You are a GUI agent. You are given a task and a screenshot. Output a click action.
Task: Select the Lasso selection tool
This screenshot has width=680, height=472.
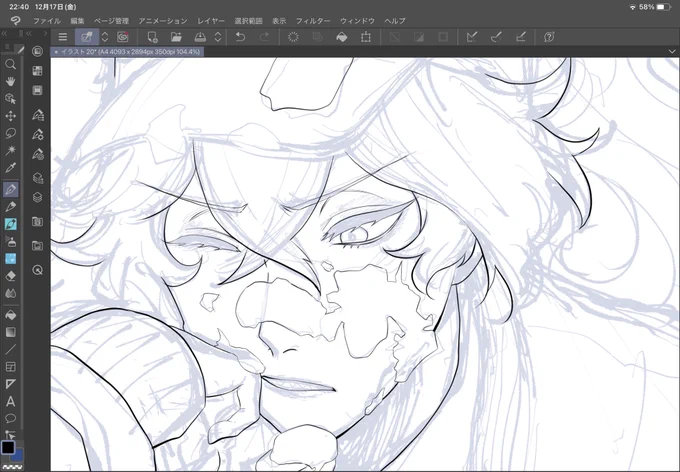pyautogui.click(x=10, y=133)
